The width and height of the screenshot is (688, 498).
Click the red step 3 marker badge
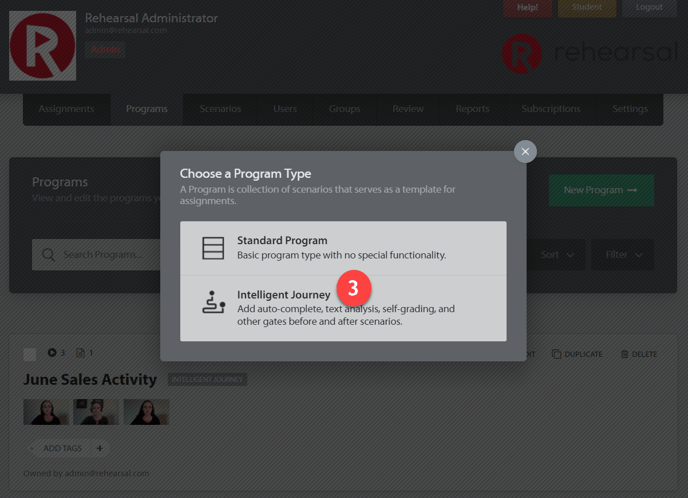tap(354, 289)
